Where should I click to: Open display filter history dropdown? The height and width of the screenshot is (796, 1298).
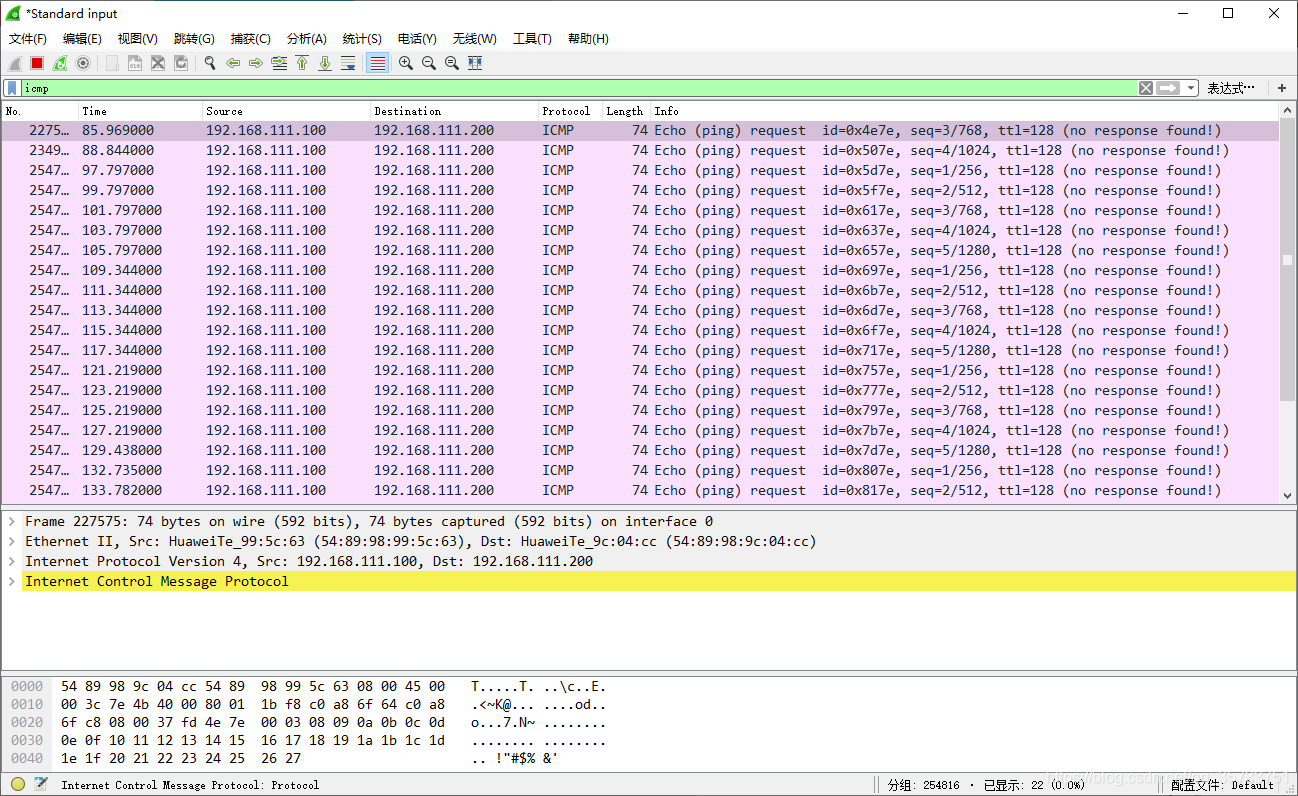pyautogui.click(x=1191, y=88)
